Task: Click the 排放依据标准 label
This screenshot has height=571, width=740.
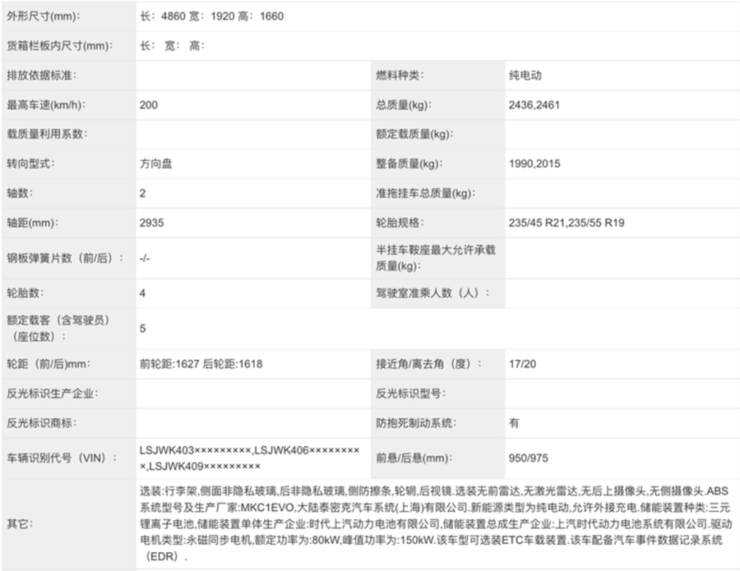Action: click(42, 76)
